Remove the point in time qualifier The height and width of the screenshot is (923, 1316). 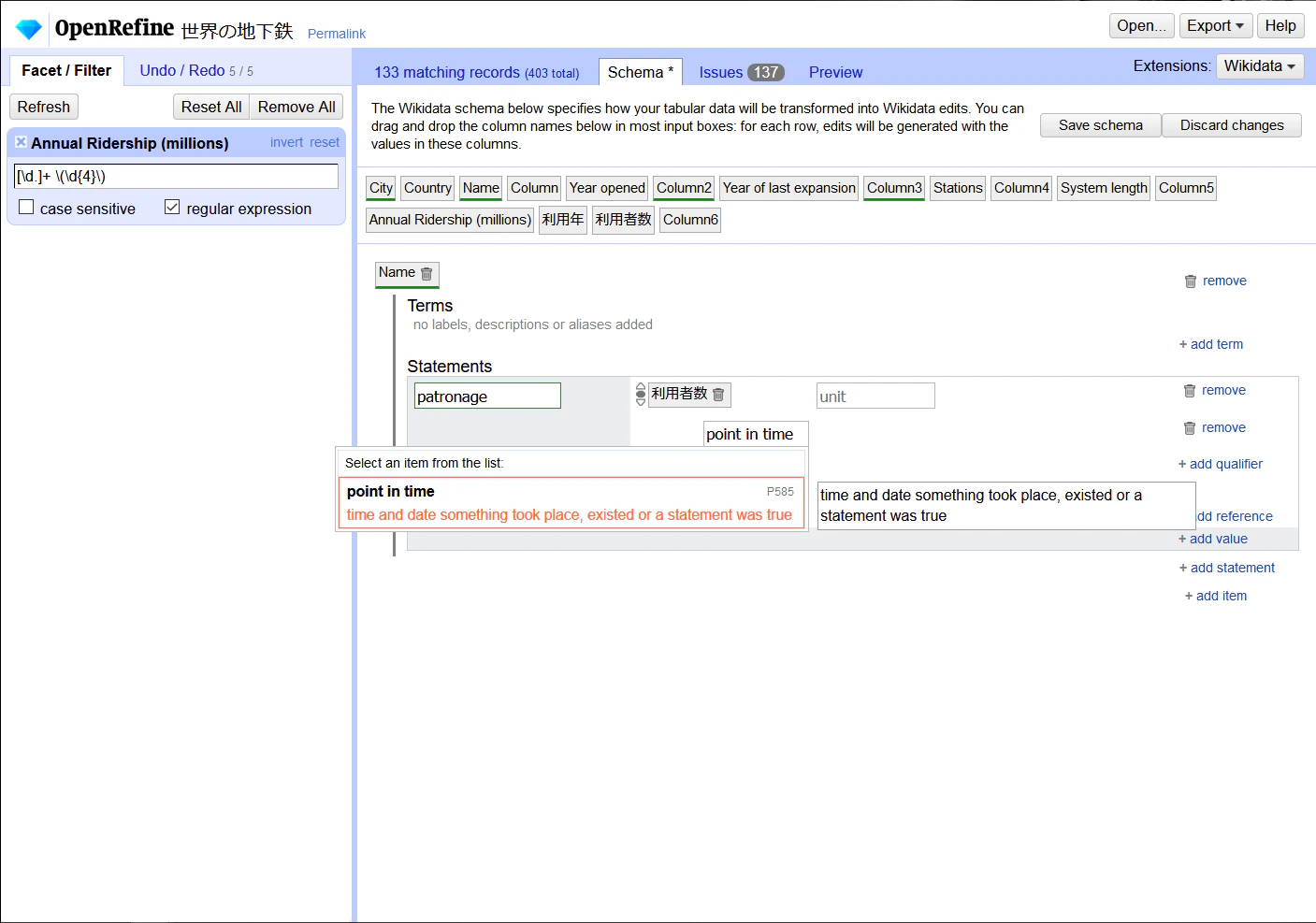click(x=1214, y=427)
